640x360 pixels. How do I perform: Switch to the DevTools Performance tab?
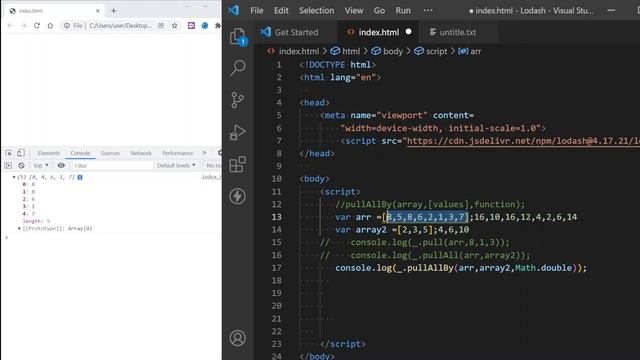click(178, 153)
